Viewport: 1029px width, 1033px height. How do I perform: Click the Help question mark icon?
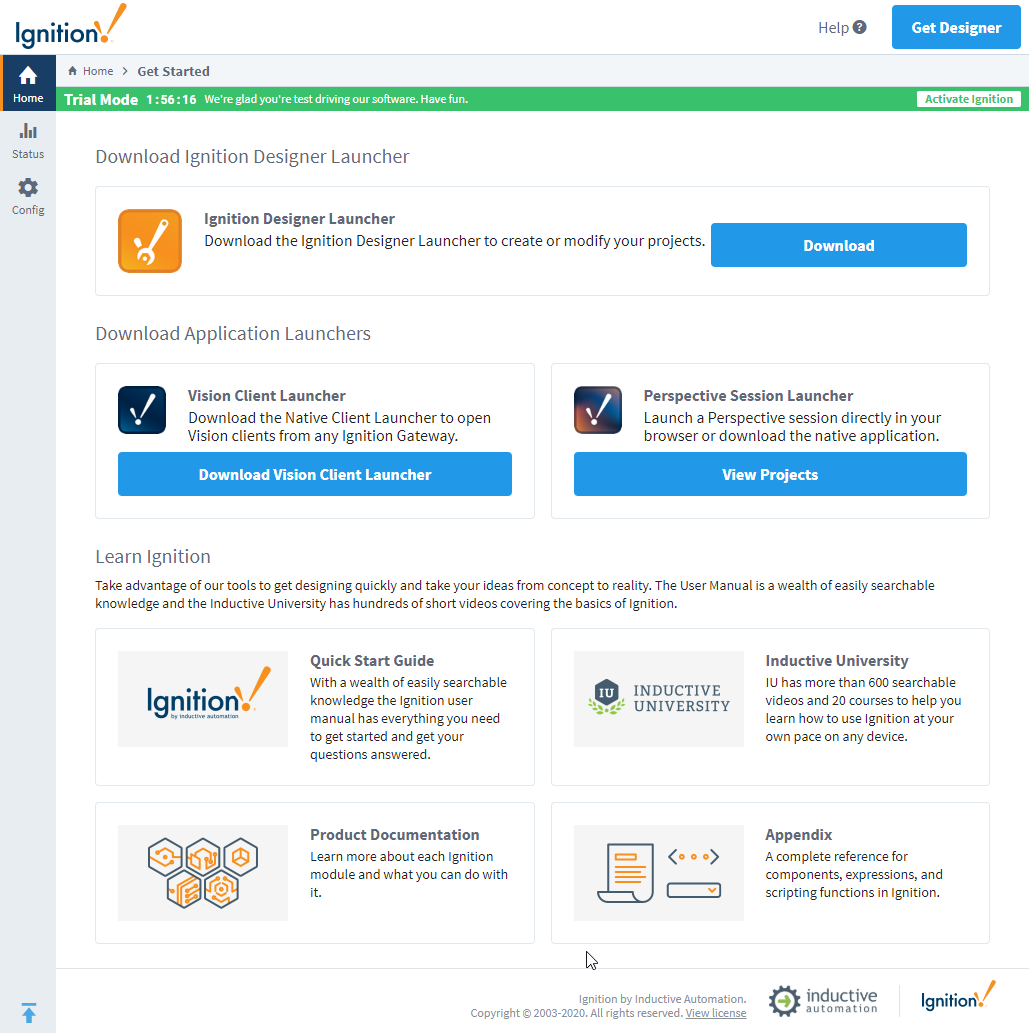(x=859, y=27)
